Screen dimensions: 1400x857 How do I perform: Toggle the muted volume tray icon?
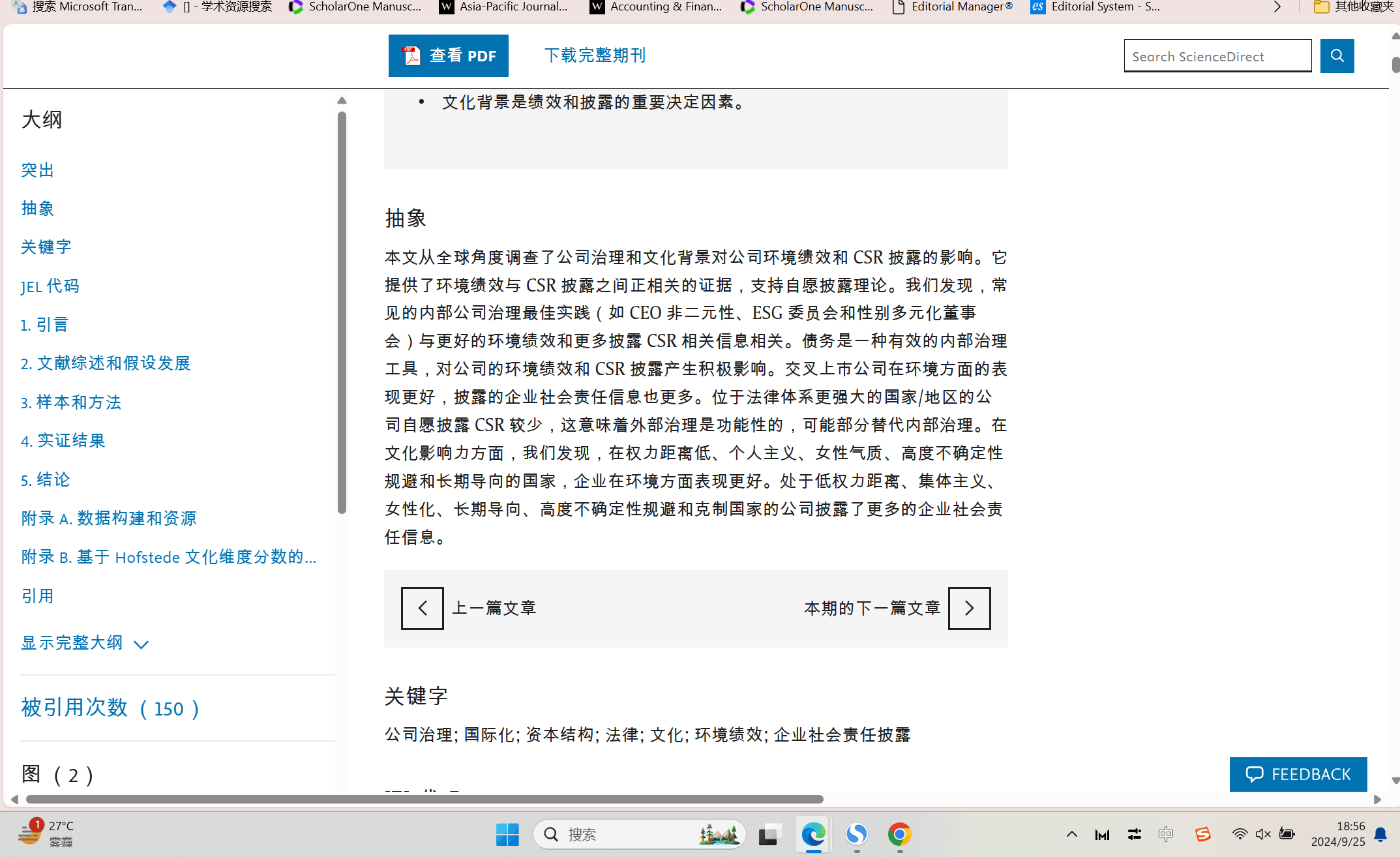[1262, 834]
